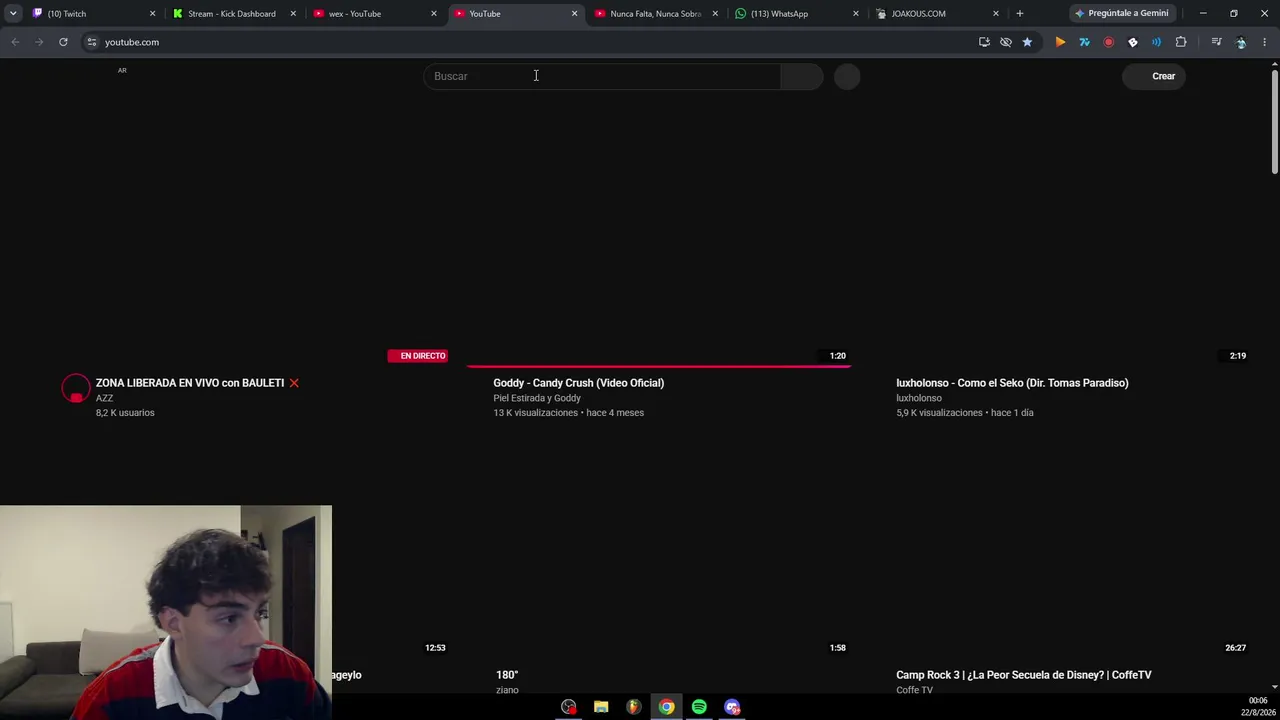View site information icon in address bar
The height and width of the screenshot is (720, 1280).
pos(92,42)
